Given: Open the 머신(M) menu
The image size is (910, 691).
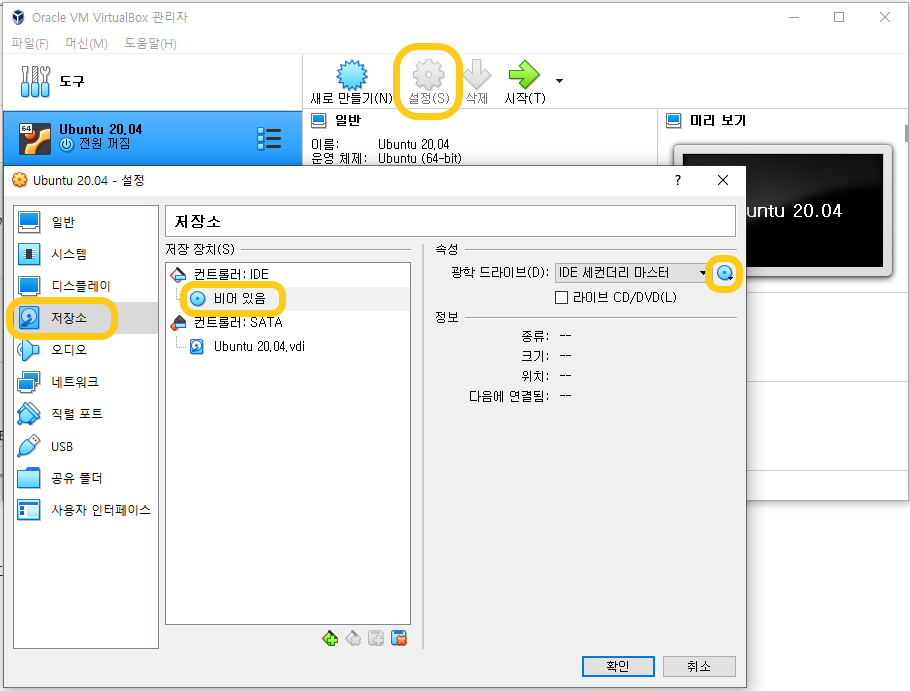Looking at the screenshot, I should [x=86, y=44].
